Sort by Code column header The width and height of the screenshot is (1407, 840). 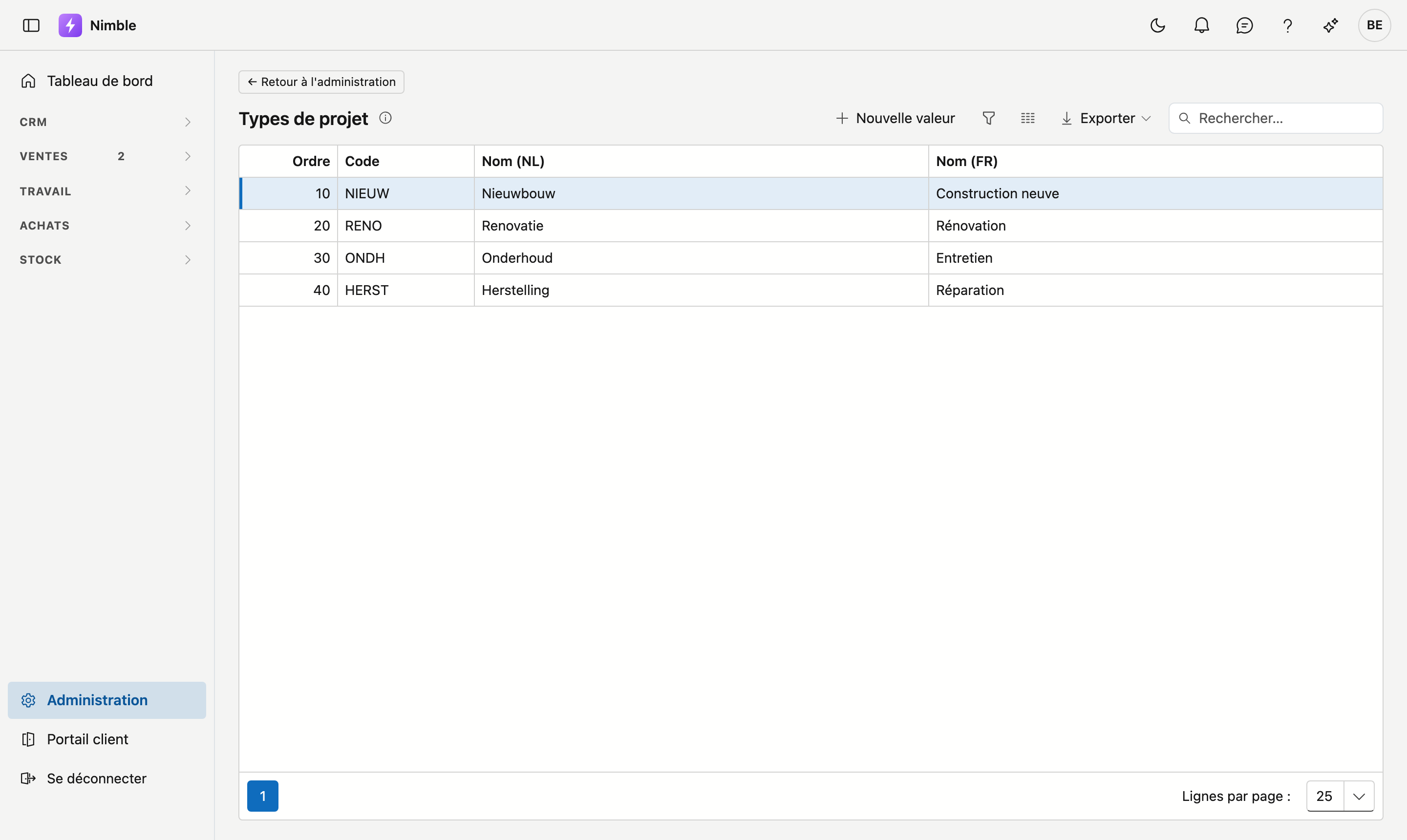coord(406,161)
